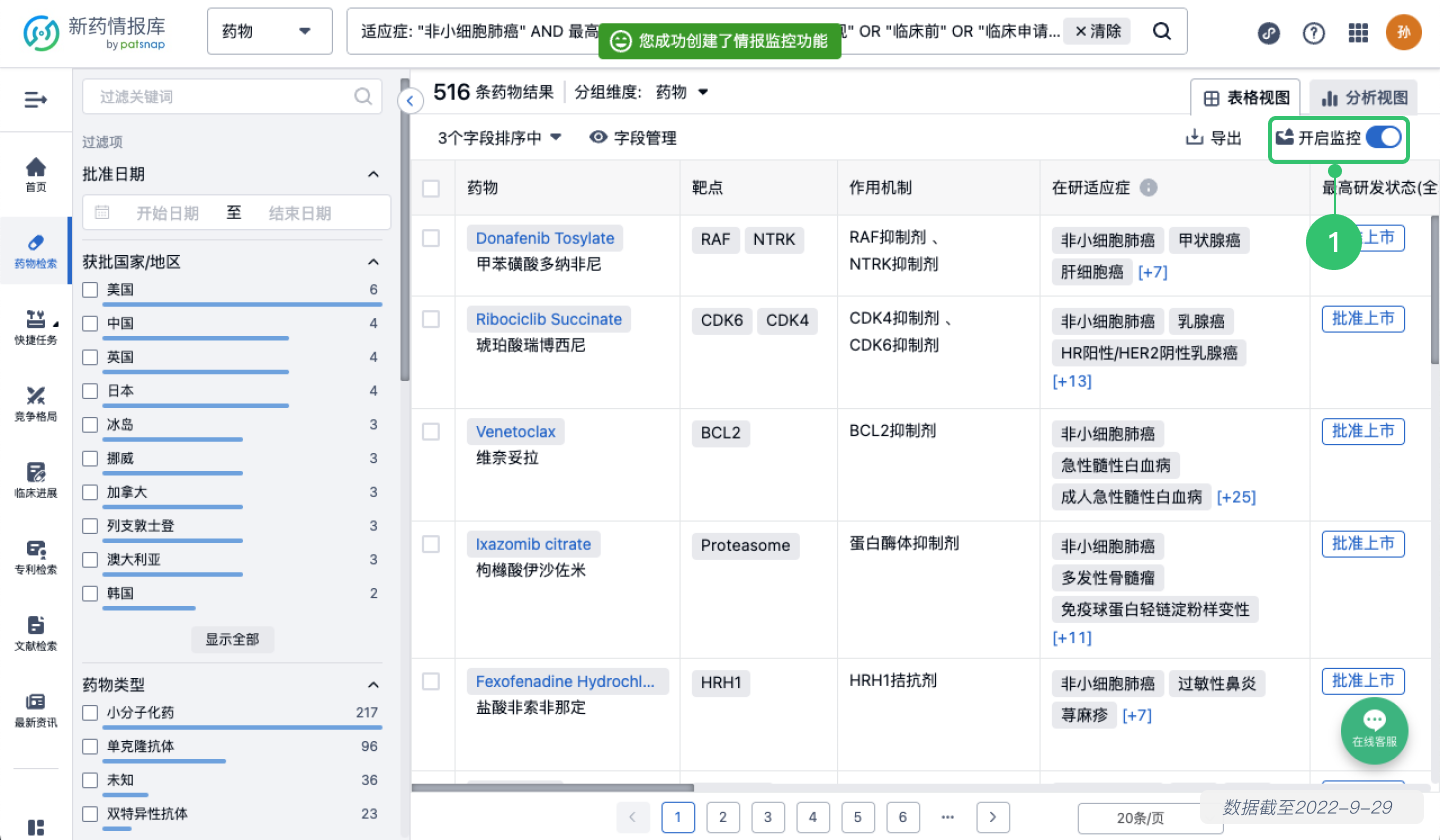Click 显示全部 button
Image resolution: width=1440 pixels, height=840 pixels.
[232, 639]
